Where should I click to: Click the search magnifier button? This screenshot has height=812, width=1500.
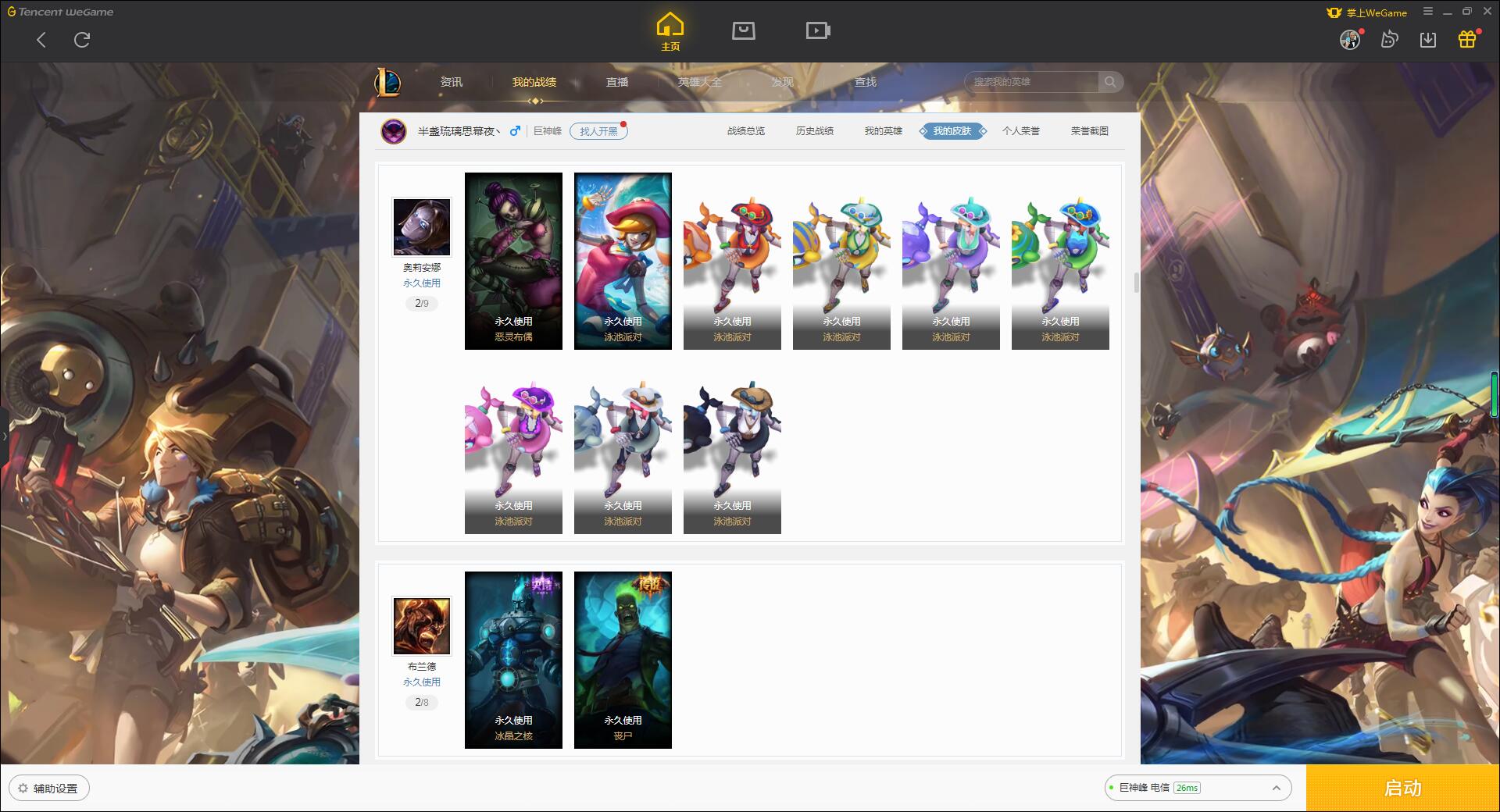pos(1110,82)
